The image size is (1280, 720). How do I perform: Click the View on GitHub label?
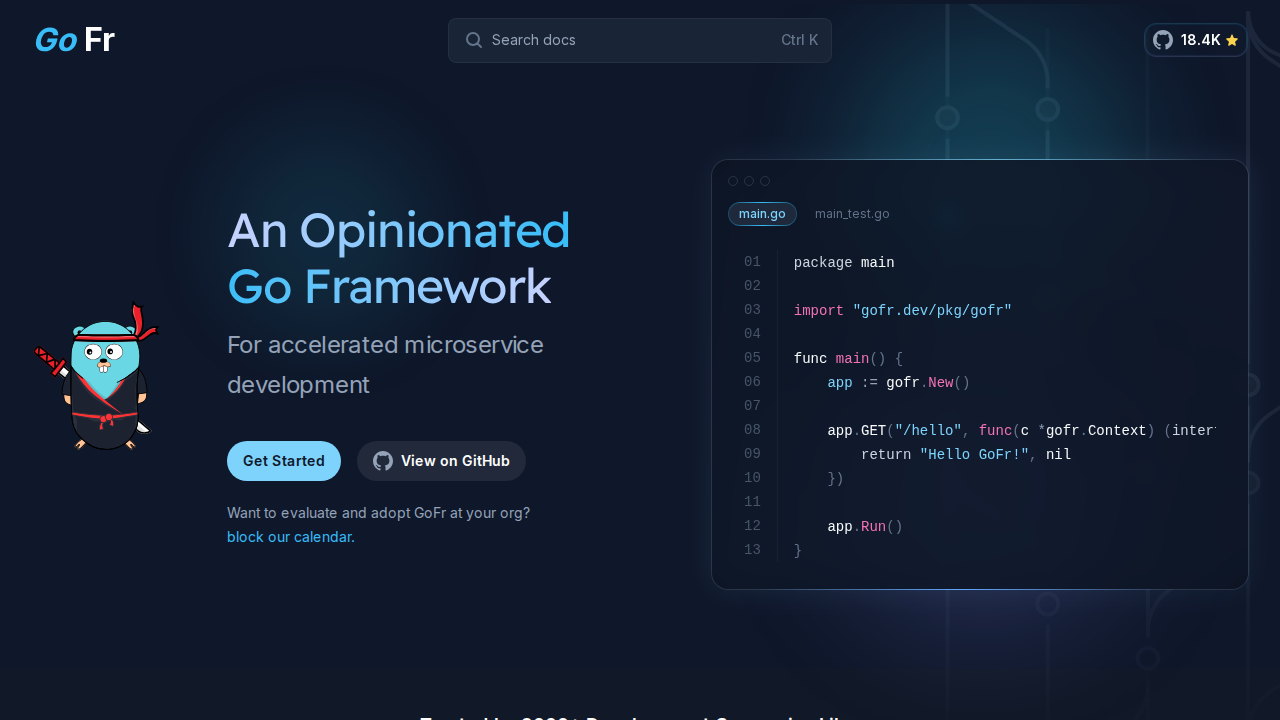(x=455, y=461)
